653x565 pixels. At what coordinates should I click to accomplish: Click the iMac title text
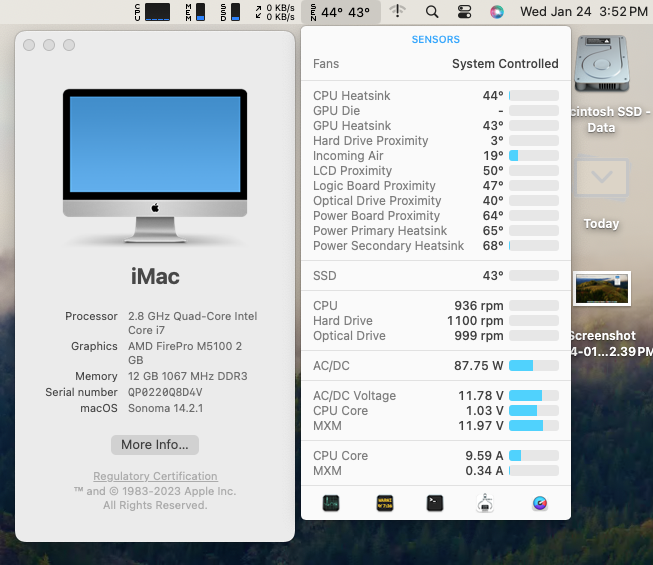155,276
